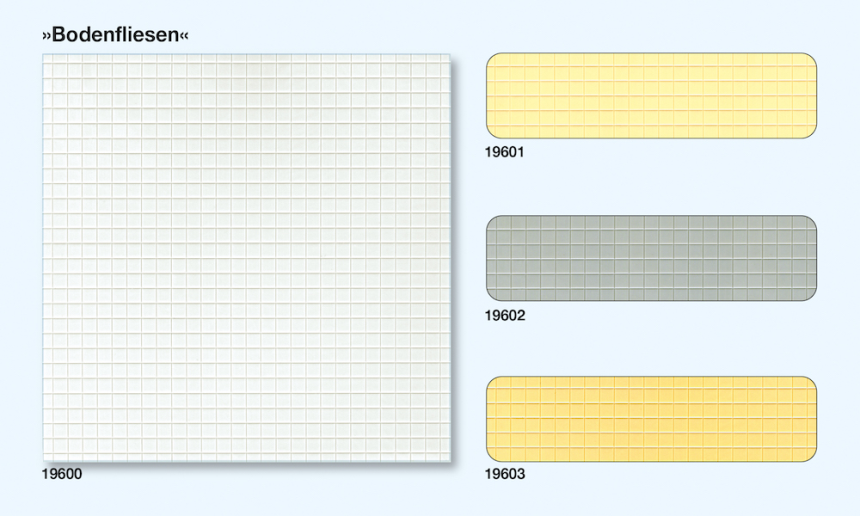This screenshot has height=516, width=860.
Task: Click the large white tile sample 19600
Action: coord(247,258)
